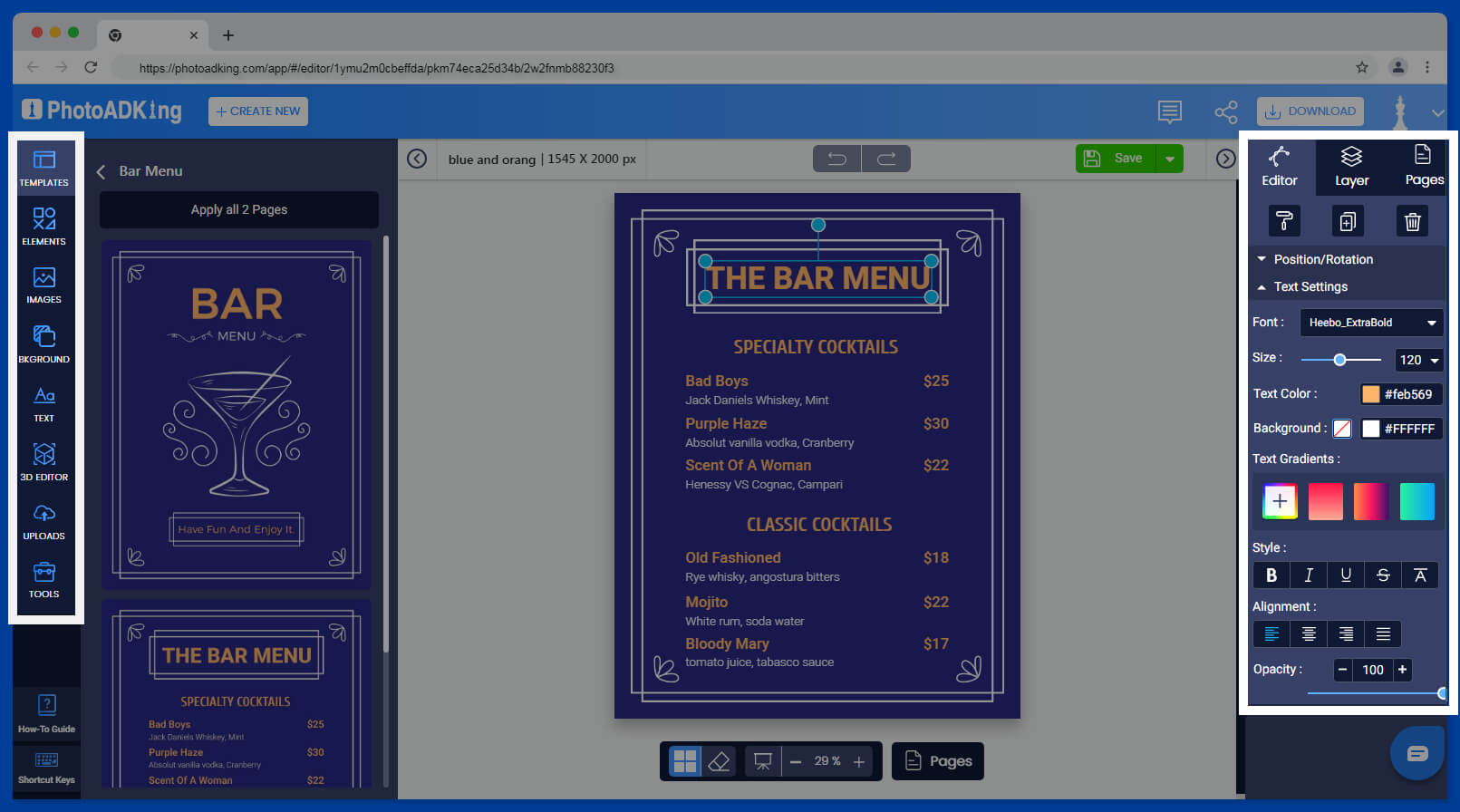Duplicate the selected element icon
1460x812 pixels.
1348,221
